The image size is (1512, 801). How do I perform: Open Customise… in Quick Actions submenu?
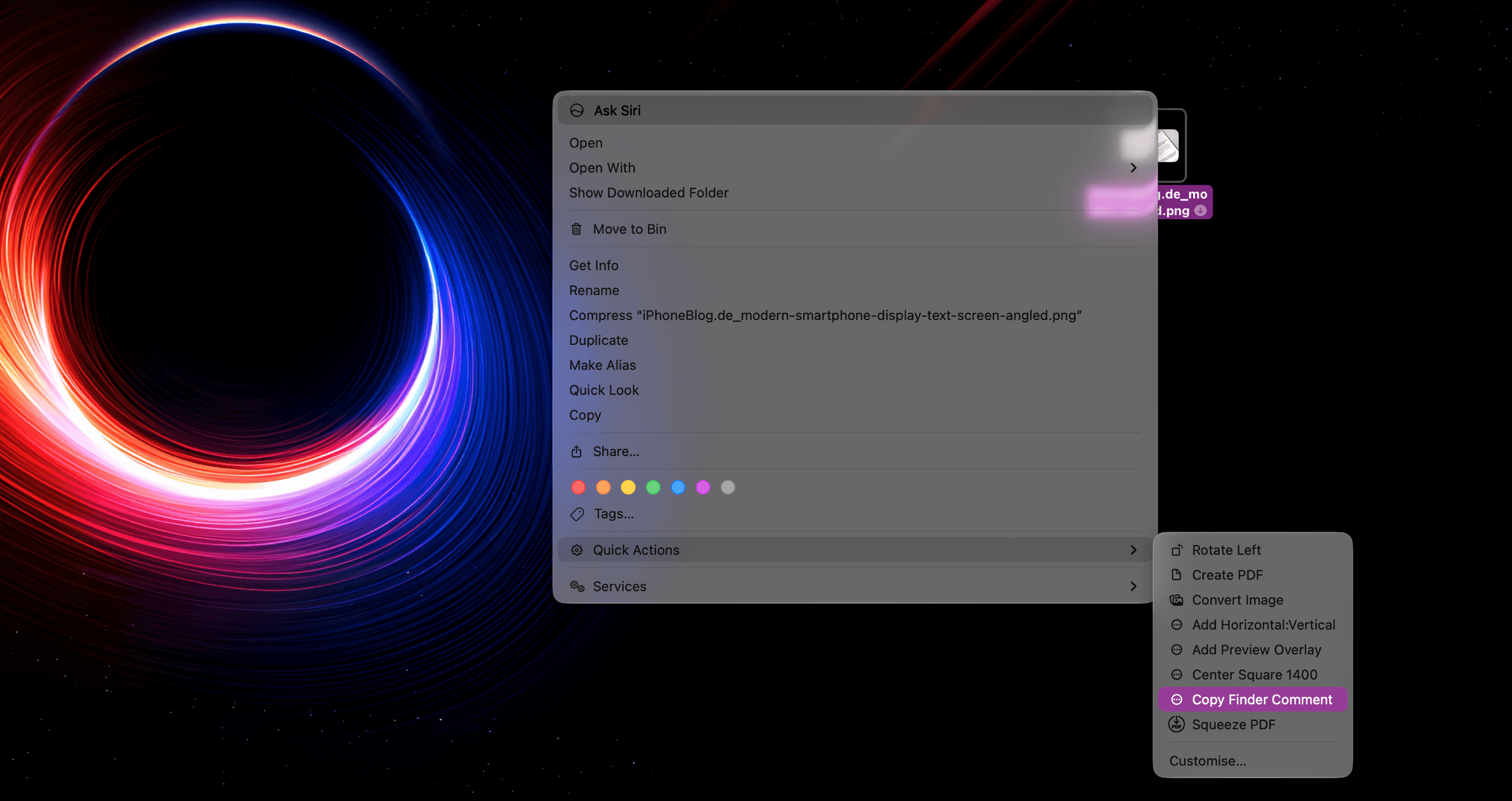(1252, 761)
